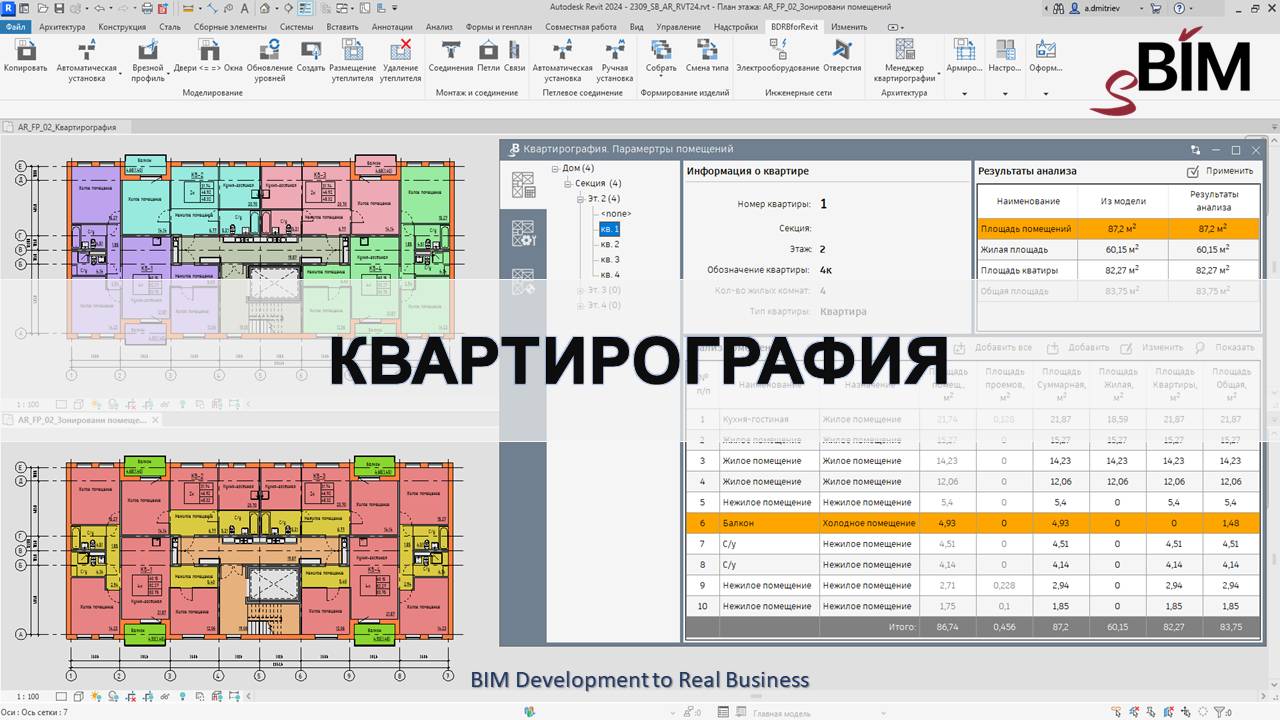Switch to the Архитектура ribbon tab
The width and height of the screenshot is (1280, 720).
(62, 27)
